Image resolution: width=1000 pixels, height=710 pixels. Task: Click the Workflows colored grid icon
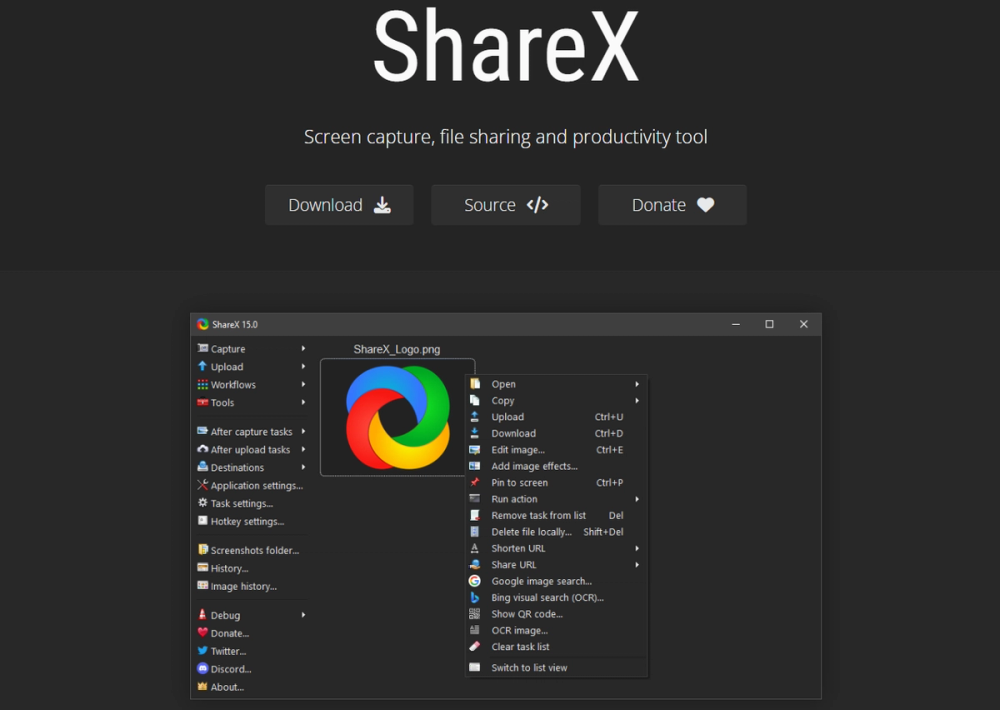pyautogui.click(x=203, y=384)
